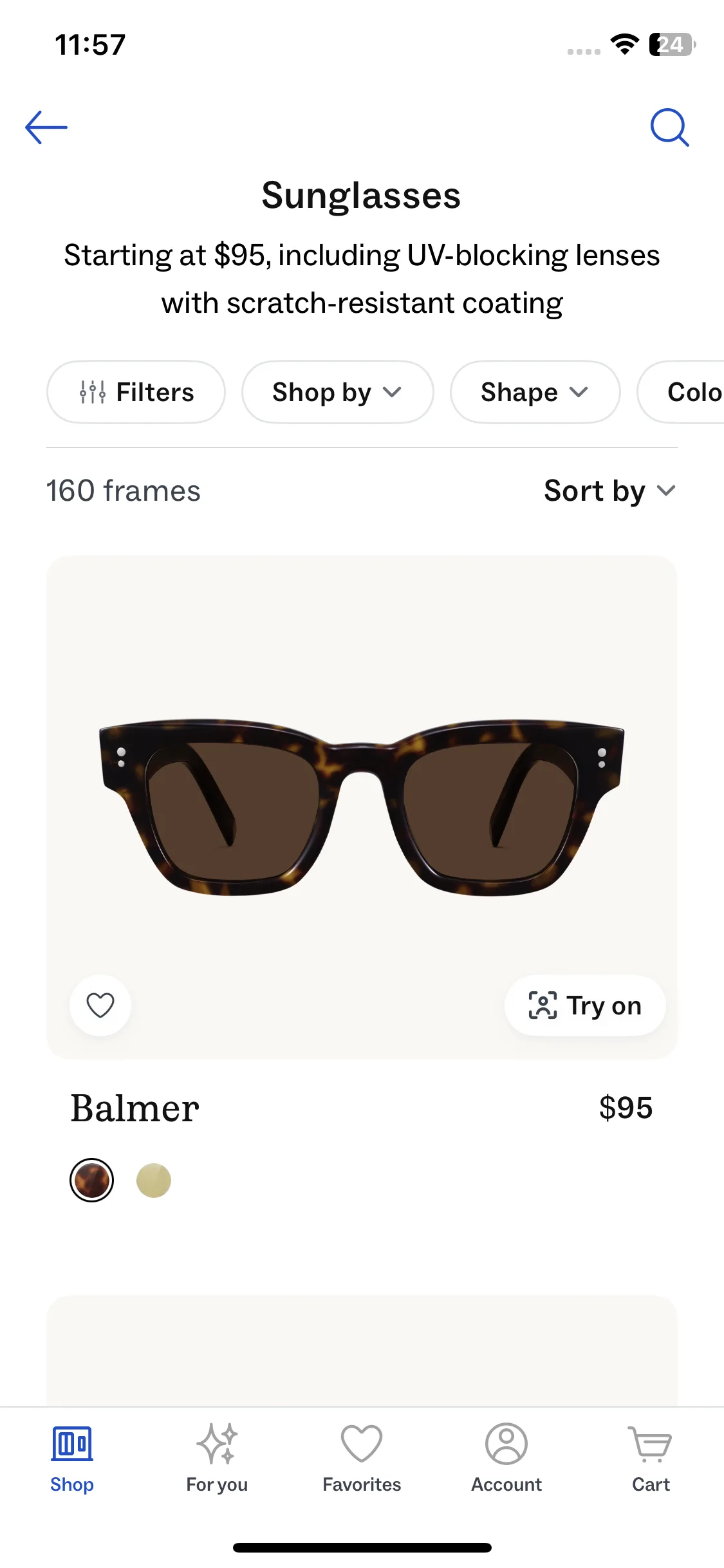Open the Sort by menu
The height and width of the screenshot is (1568, 724).
609,491
